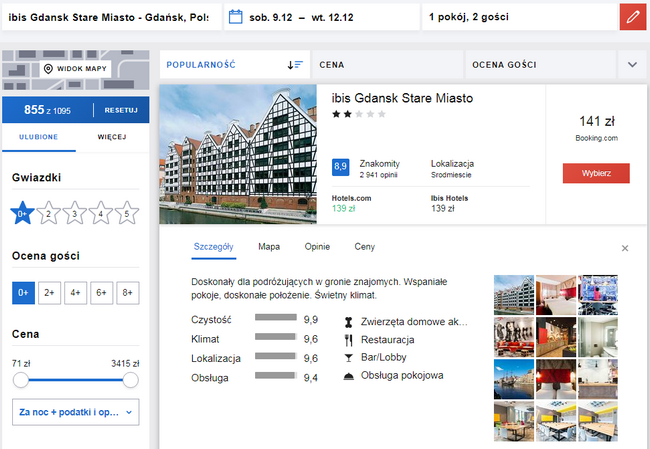Select the 5 stars filter
The height and width of the screenshot is (449, 650).
[x=127, y=213]
